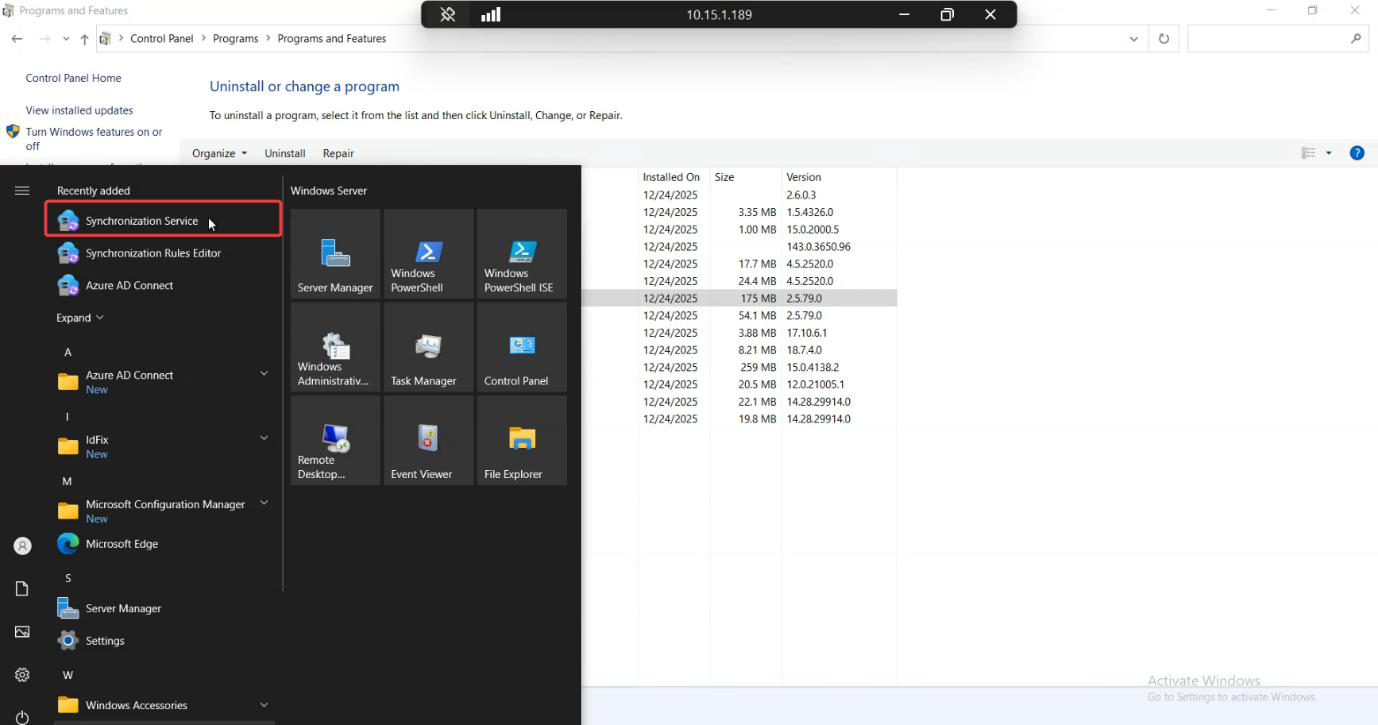Refresh the Programs and Features address bar

point(1164,39)
